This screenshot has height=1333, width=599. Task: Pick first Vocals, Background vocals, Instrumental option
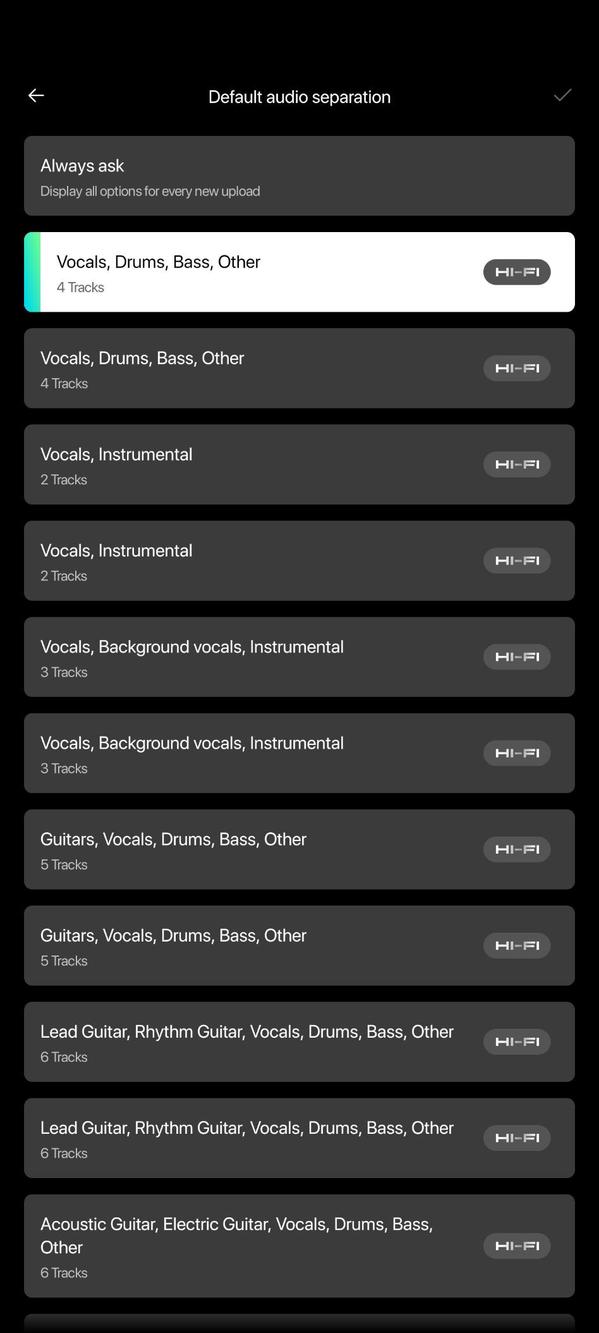pyautogui.click(x=299, y=657)
